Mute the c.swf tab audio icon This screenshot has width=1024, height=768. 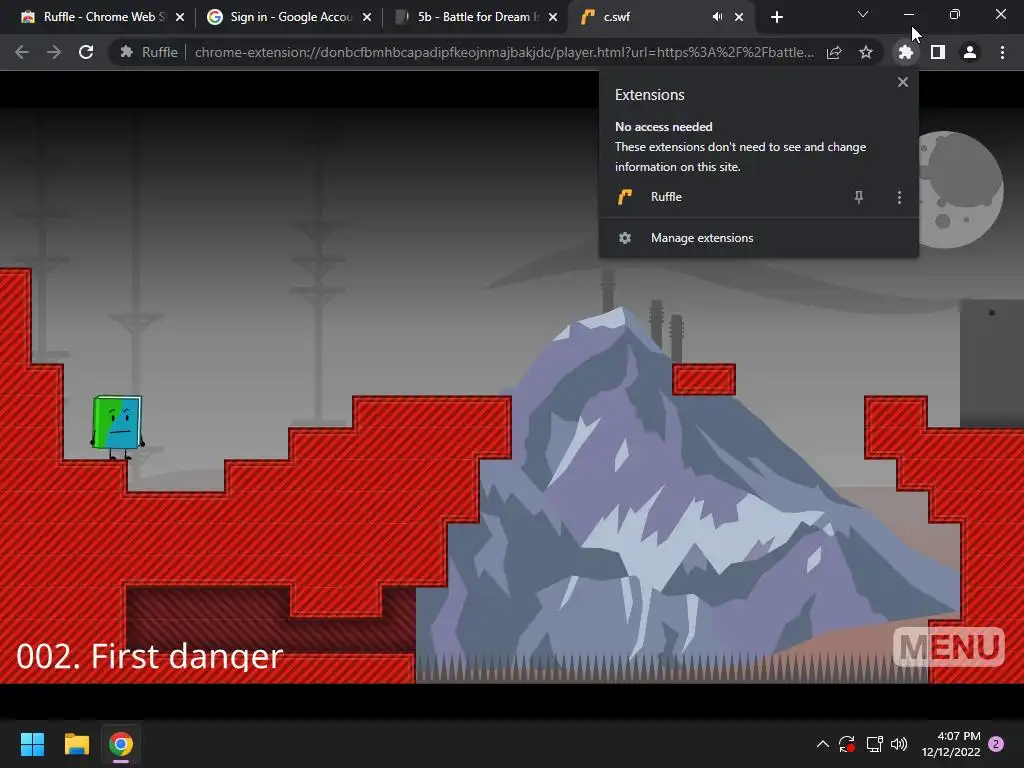(x=717, y=17)
